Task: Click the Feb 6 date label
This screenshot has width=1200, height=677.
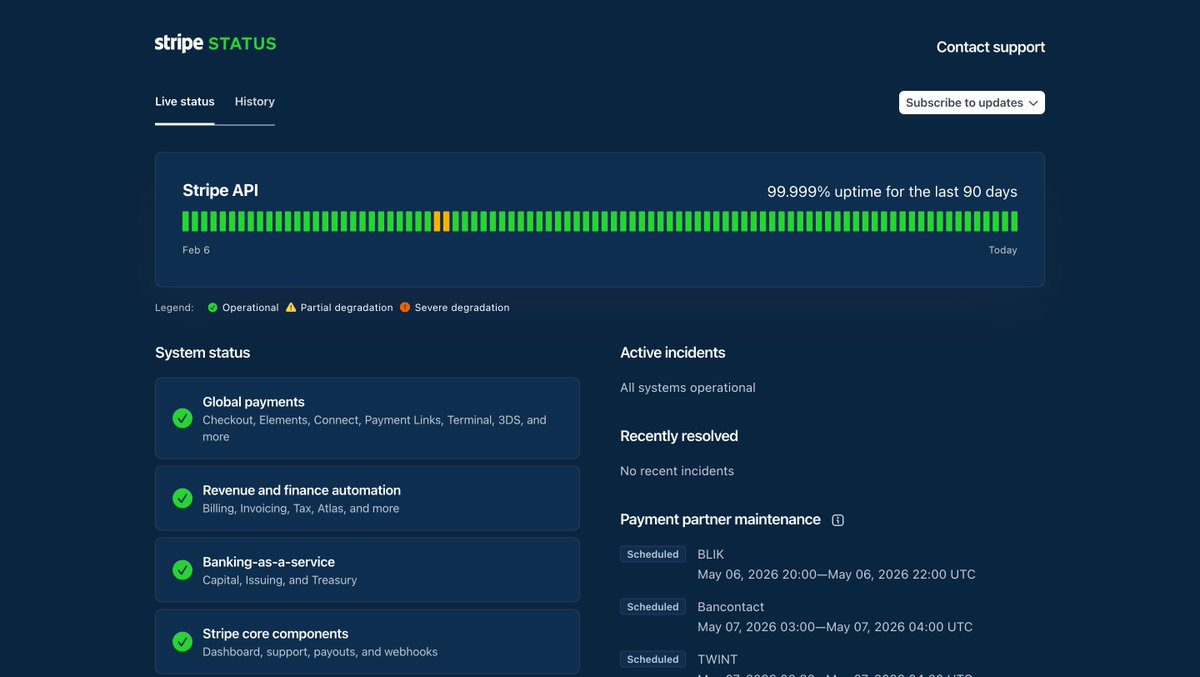Action: (196, 250)
